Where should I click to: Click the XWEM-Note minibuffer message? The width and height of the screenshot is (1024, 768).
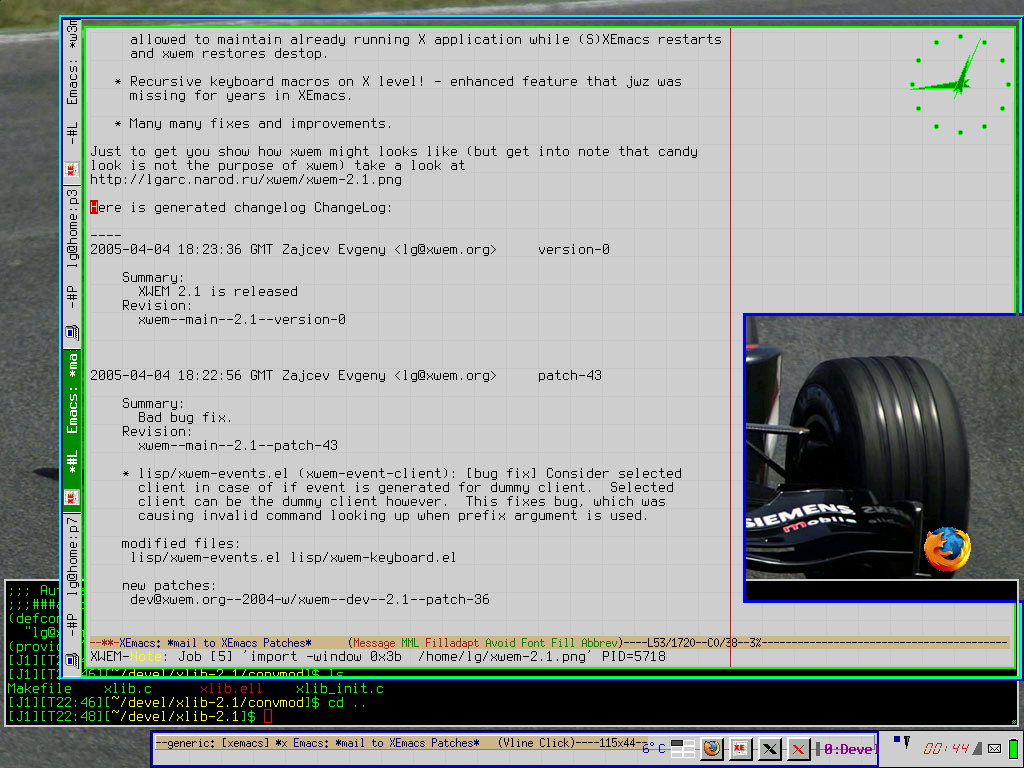377,657
